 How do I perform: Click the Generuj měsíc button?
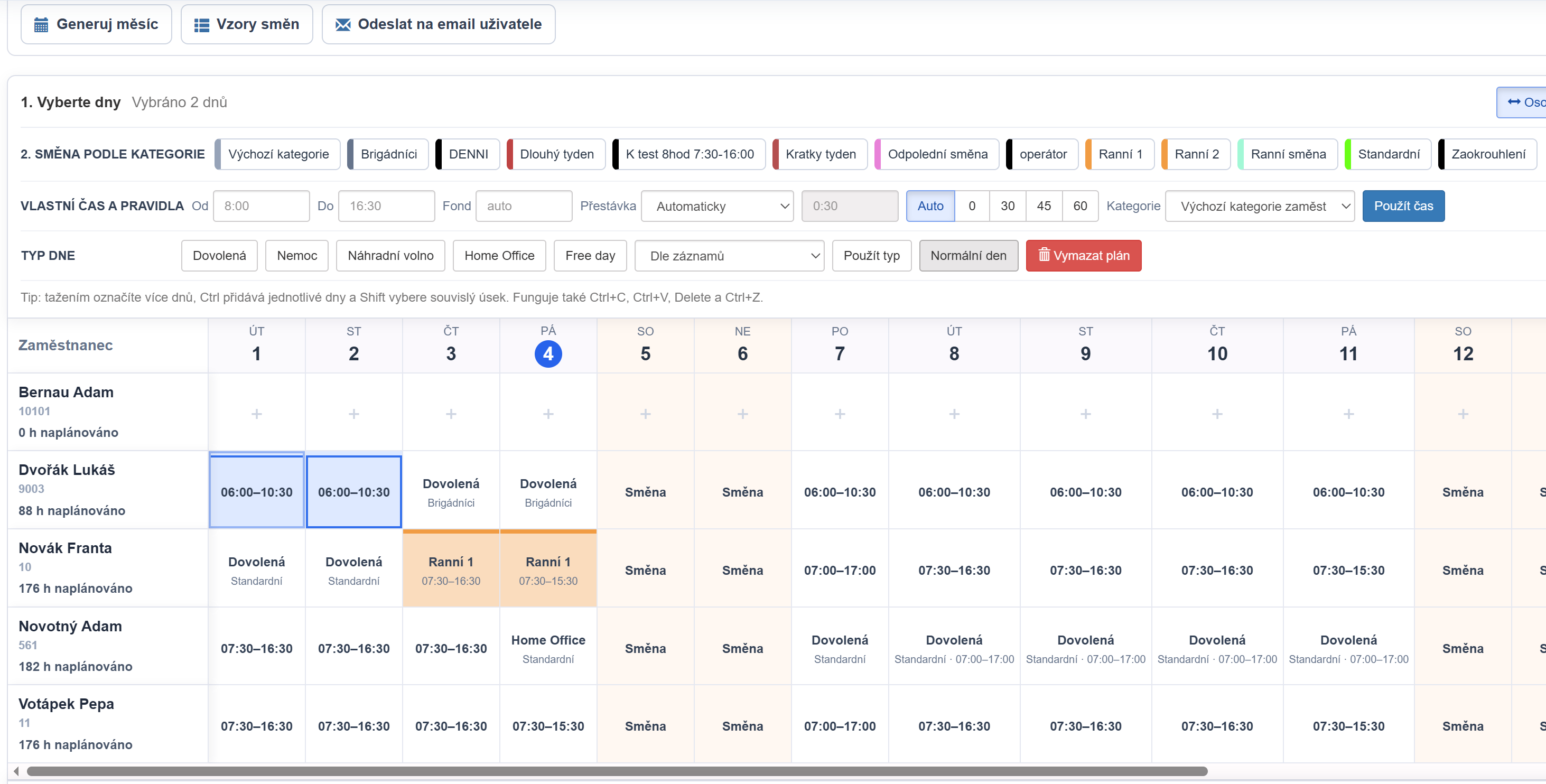point(96,25)
